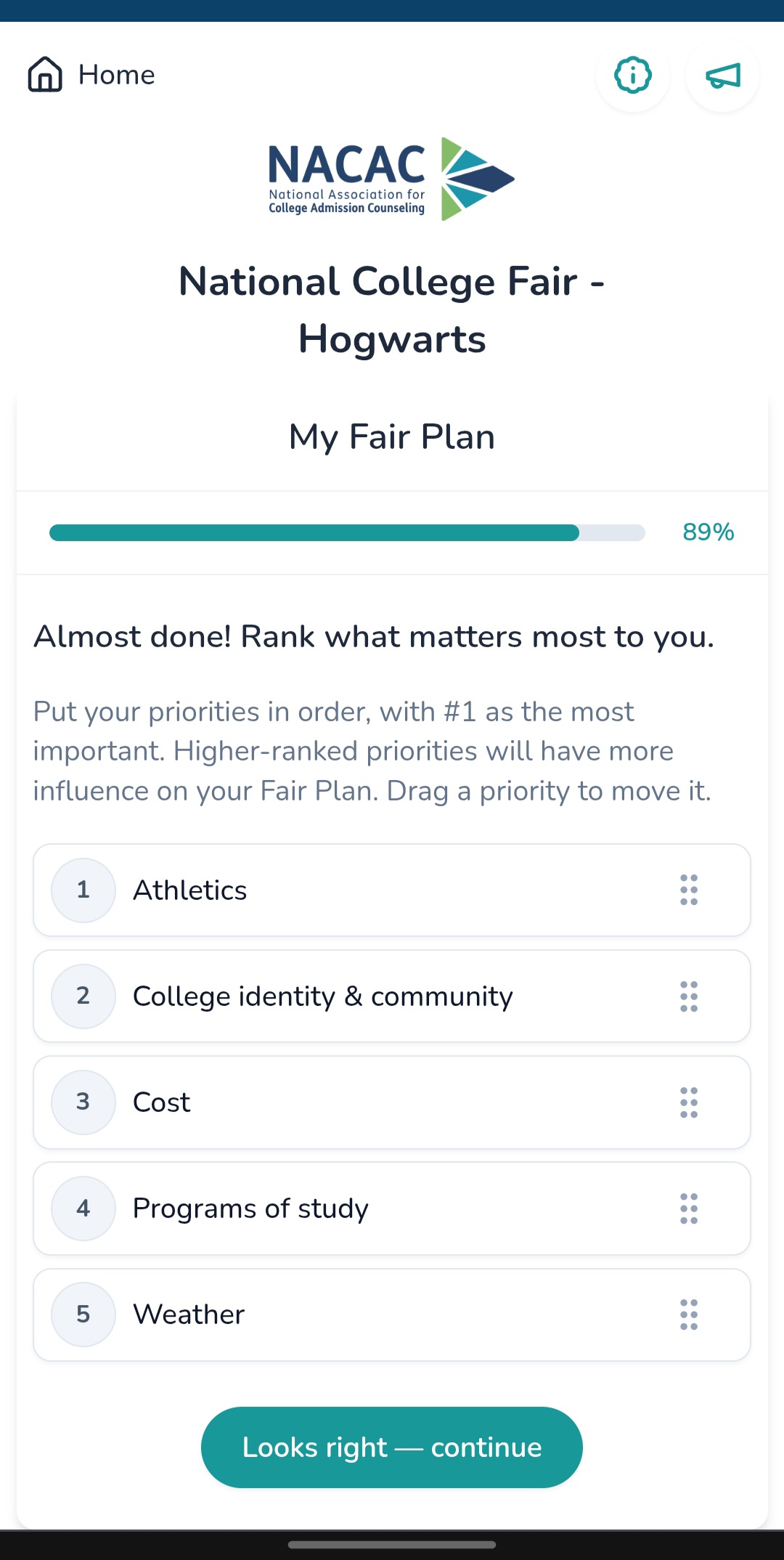This screenshot has width=784, height=1560.
Task: Tap drag handle for Programs of study
Action: [689, 1208]
